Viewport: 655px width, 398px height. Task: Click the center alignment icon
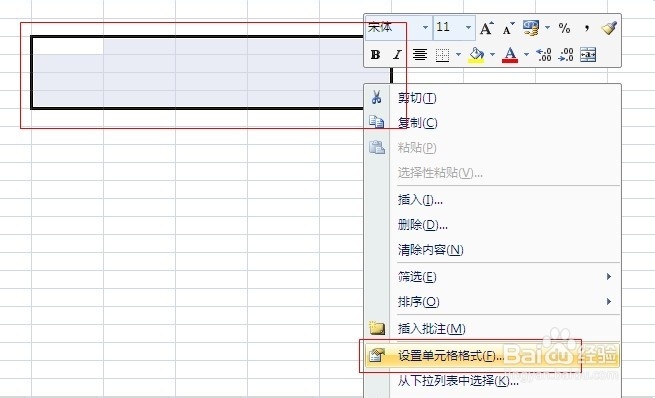point(420,55)
